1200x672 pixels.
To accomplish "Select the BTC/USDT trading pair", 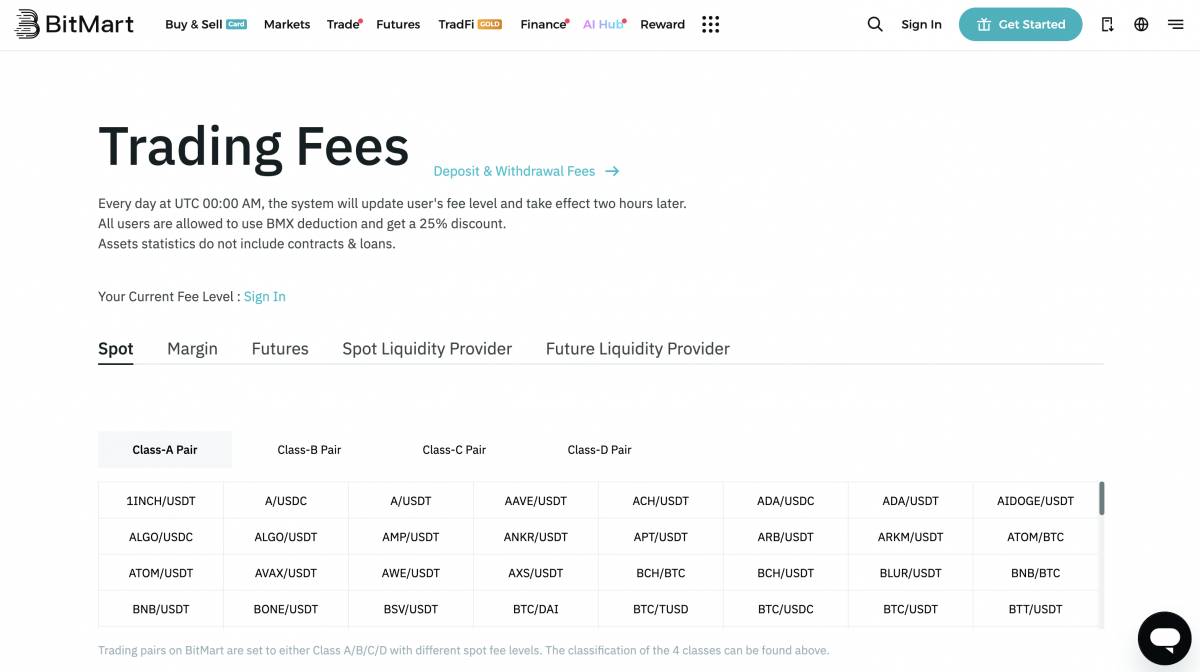I will coord(910,608).
